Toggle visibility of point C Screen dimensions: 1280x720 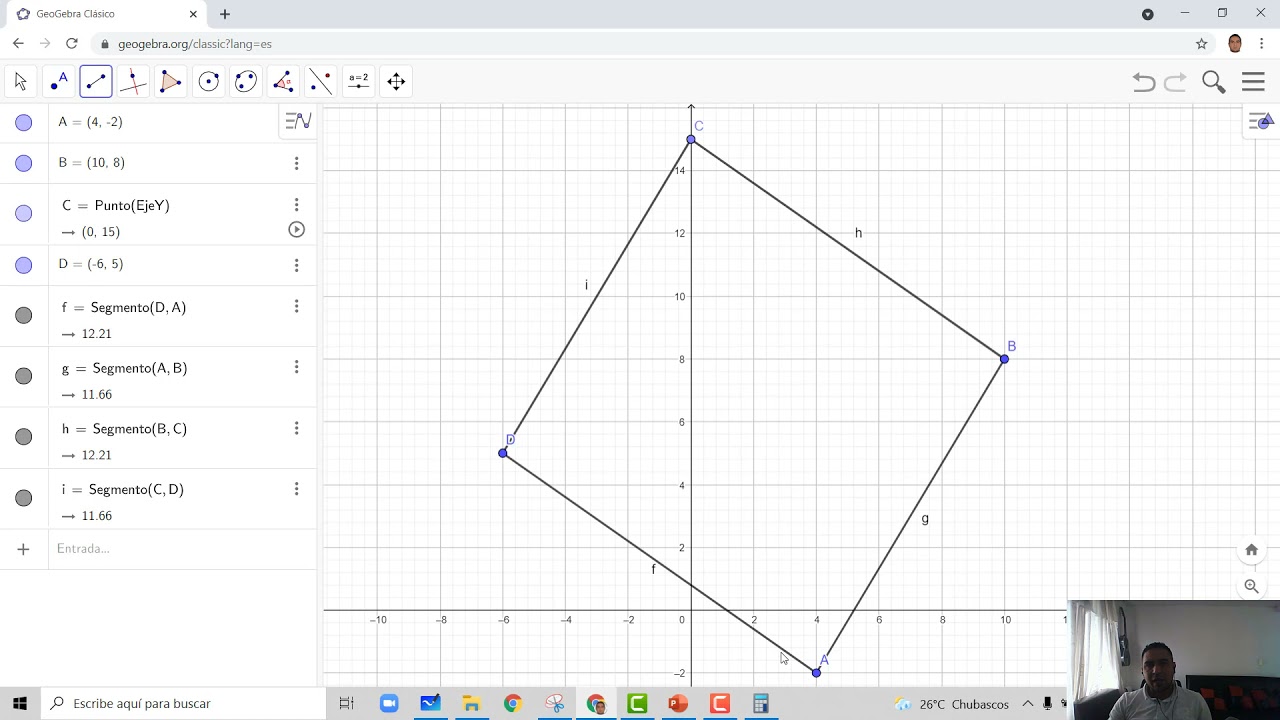click(x=24, y=213)
